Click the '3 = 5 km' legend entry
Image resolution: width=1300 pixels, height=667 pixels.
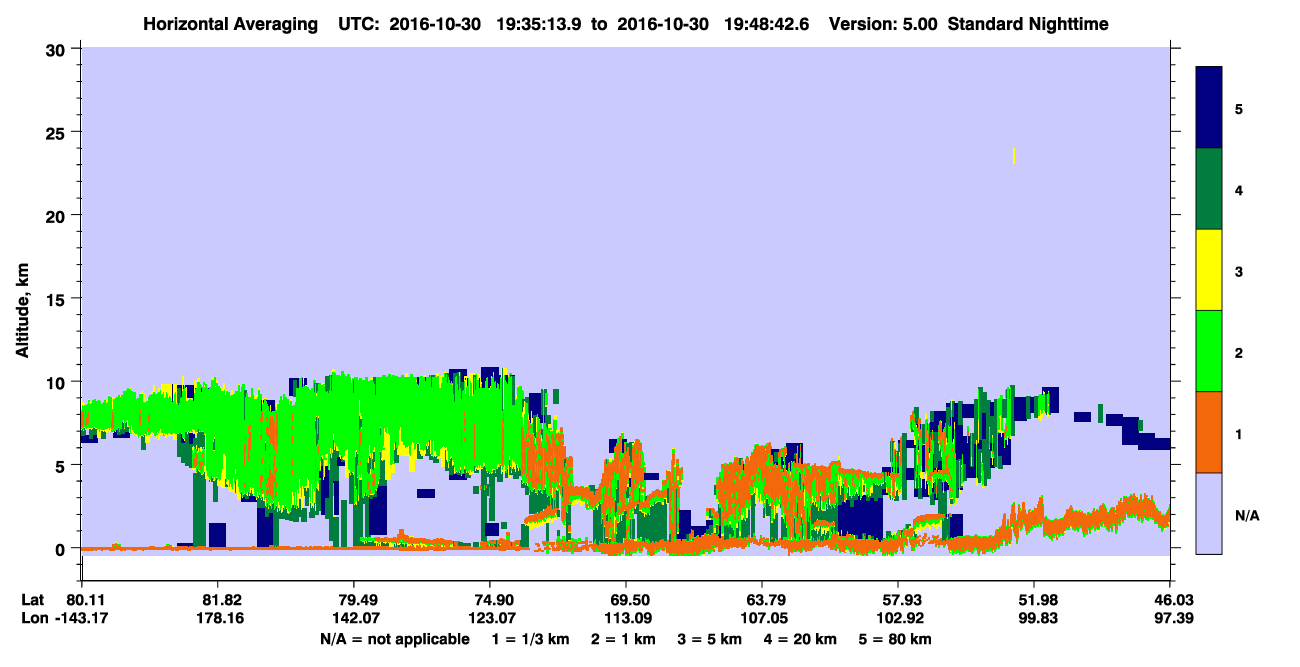(x=709, y=639)
